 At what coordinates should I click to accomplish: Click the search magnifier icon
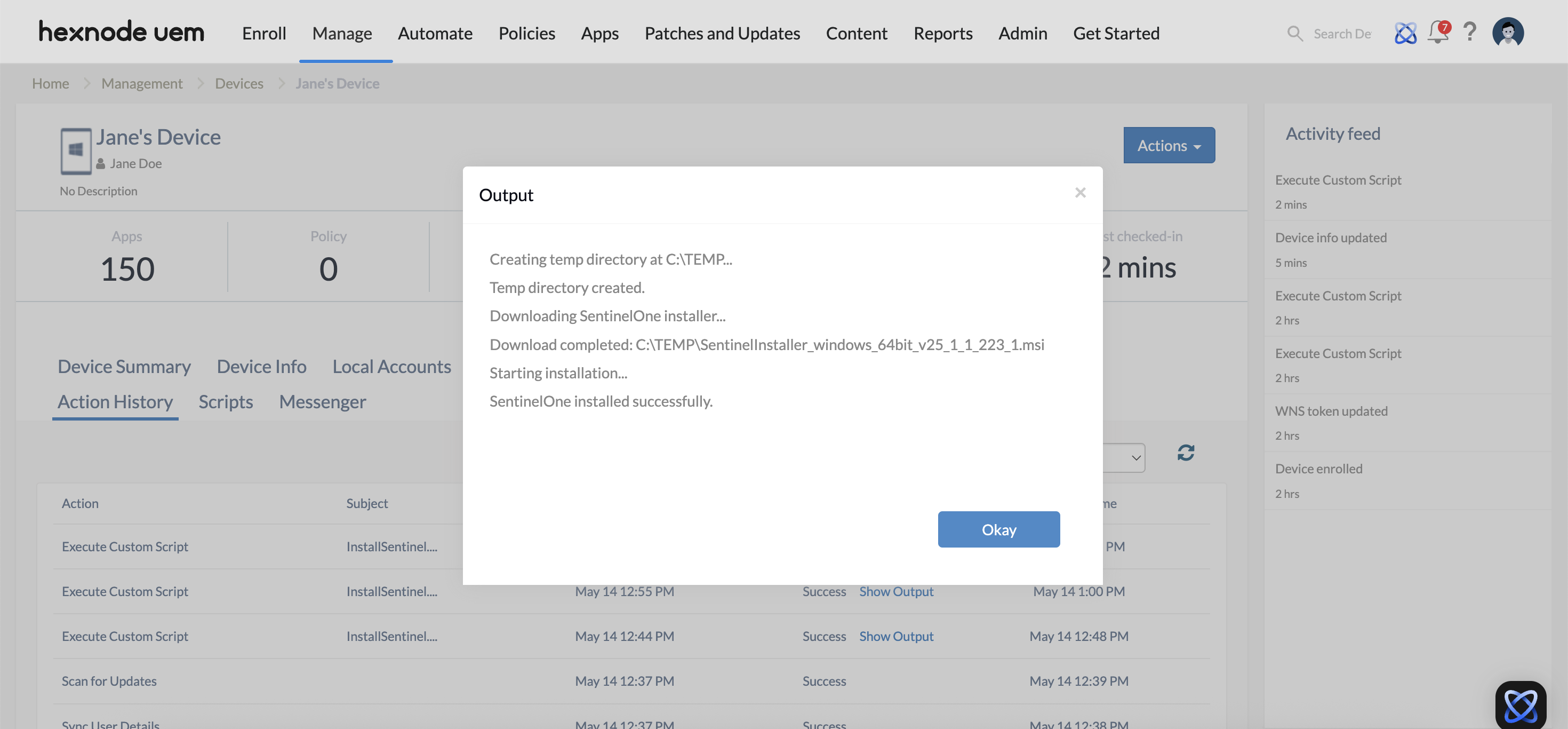point(1295,34)
